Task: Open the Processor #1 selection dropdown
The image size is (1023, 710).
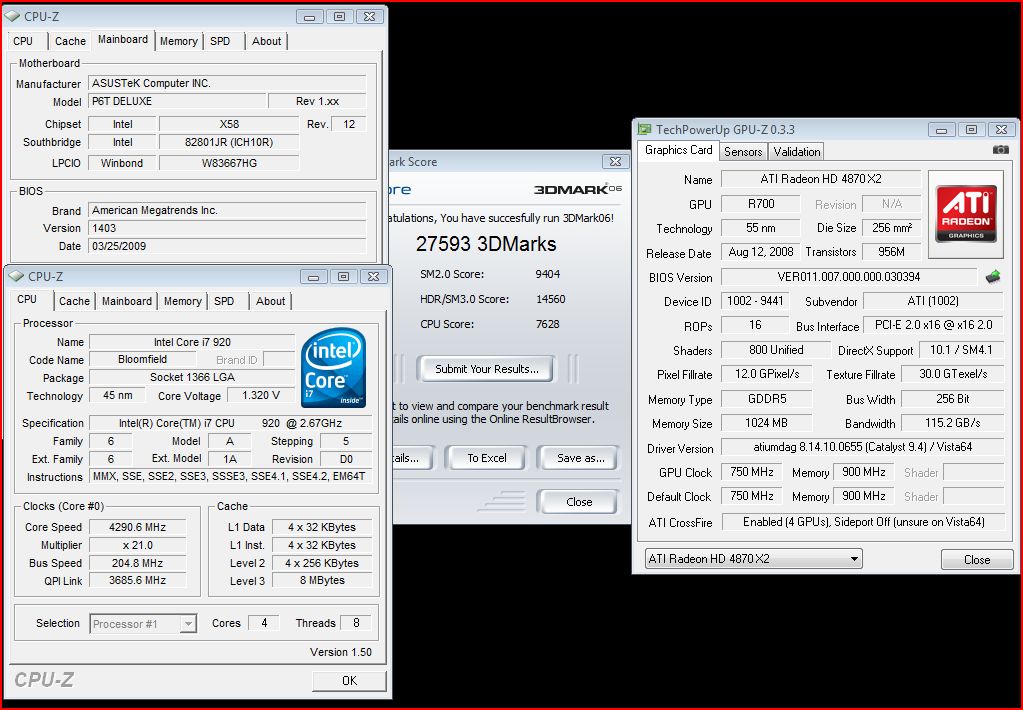Action: click(142, 624)
